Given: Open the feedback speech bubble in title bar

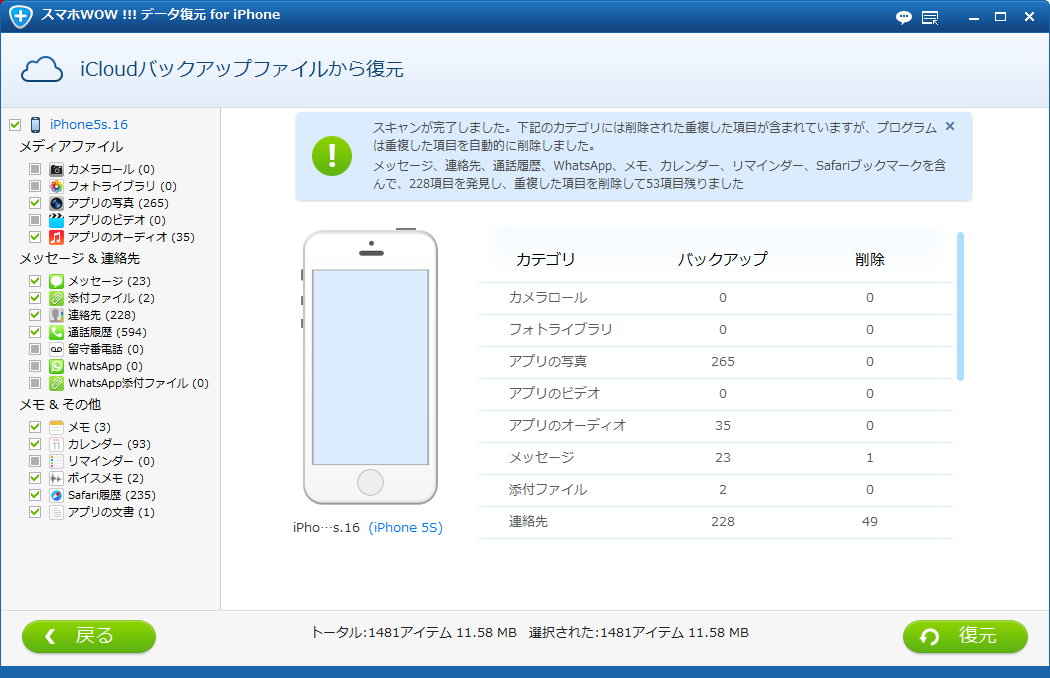Looking at the screenshot, I should point(903,17).
